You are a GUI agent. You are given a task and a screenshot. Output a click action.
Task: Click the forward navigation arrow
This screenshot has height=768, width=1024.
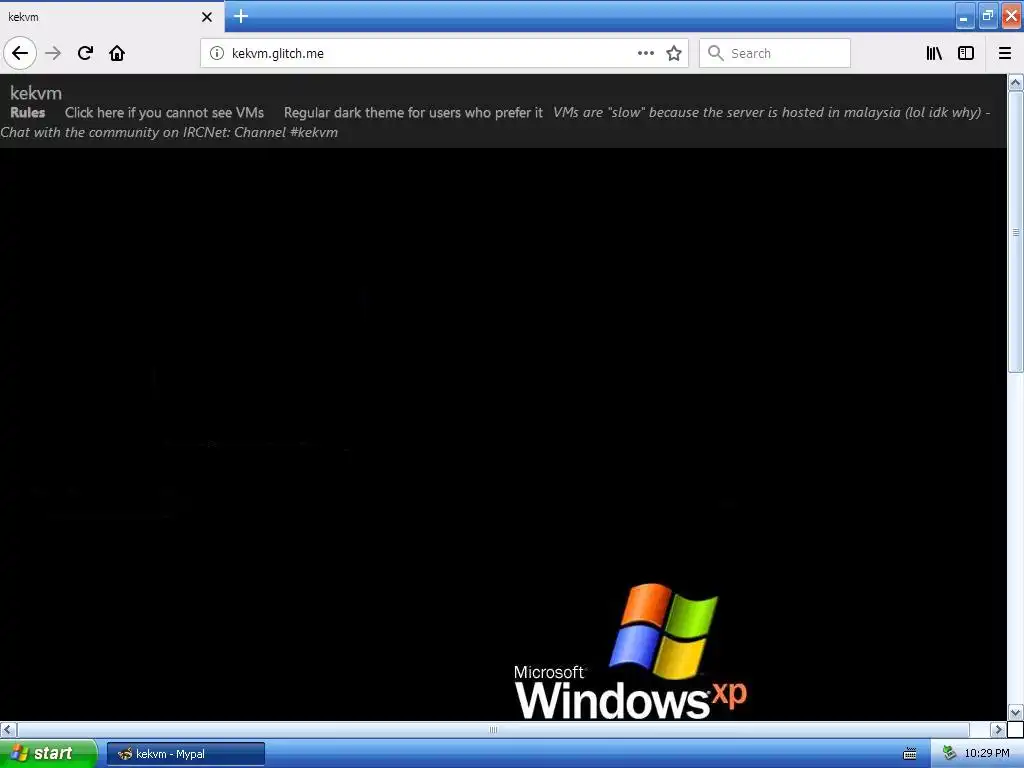(x=53, y=53)
